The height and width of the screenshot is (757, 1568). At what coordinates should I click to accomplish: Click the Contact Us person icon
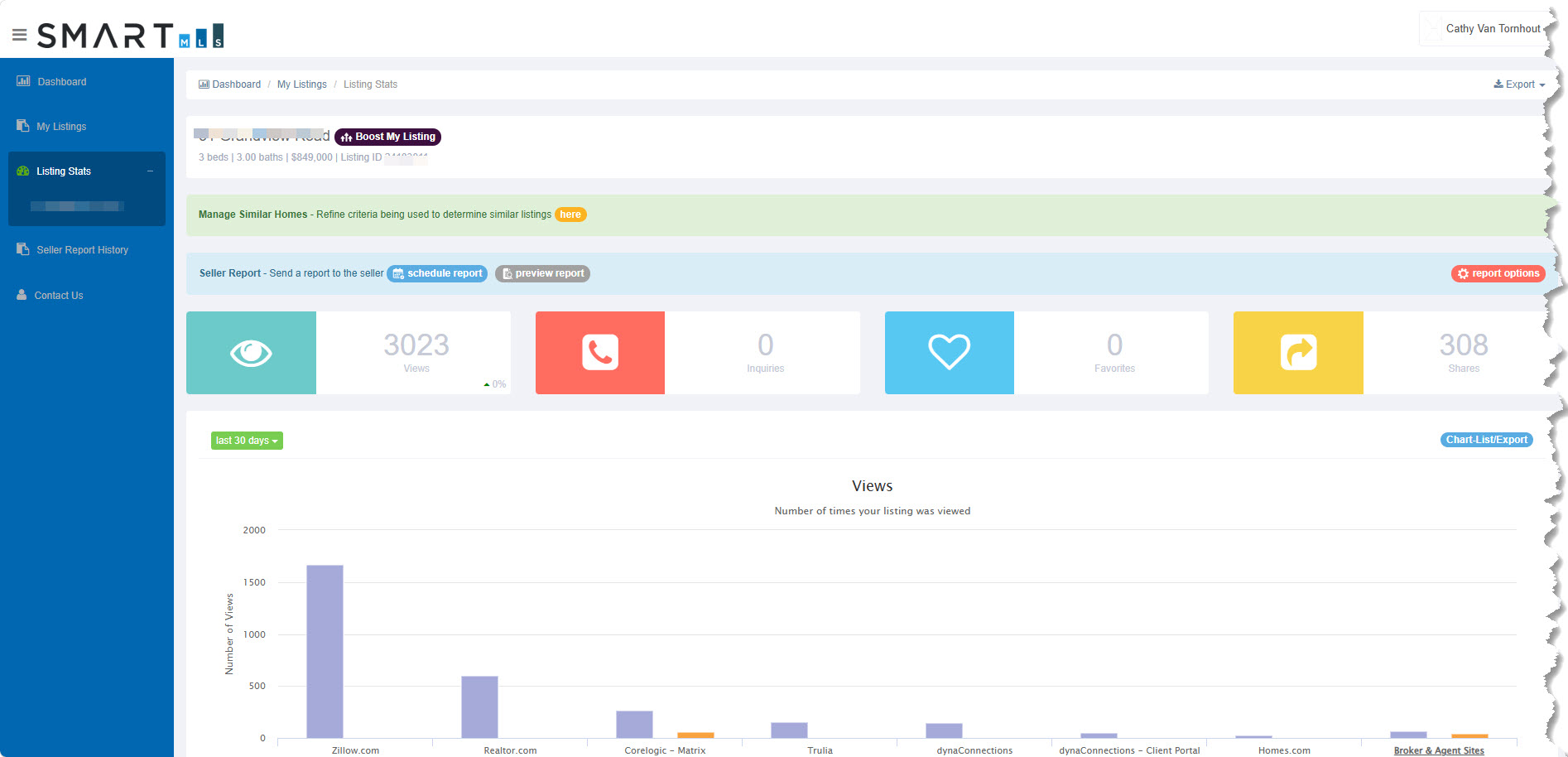[22, 295]
